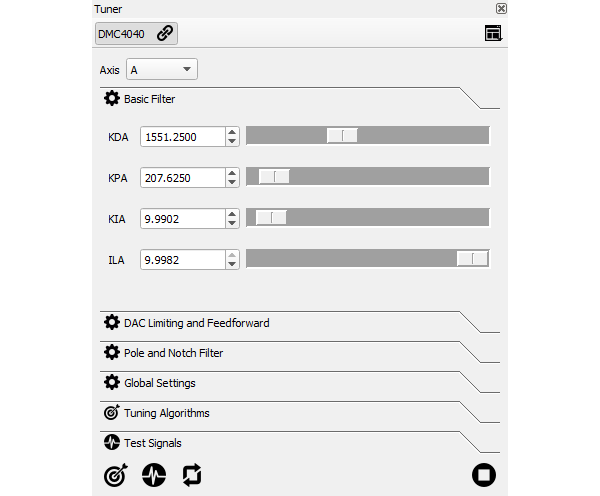Decrement the KPA value with down arrow
Image resolution: width=600 pixels, height=496 pixels.
coord(232,182)
